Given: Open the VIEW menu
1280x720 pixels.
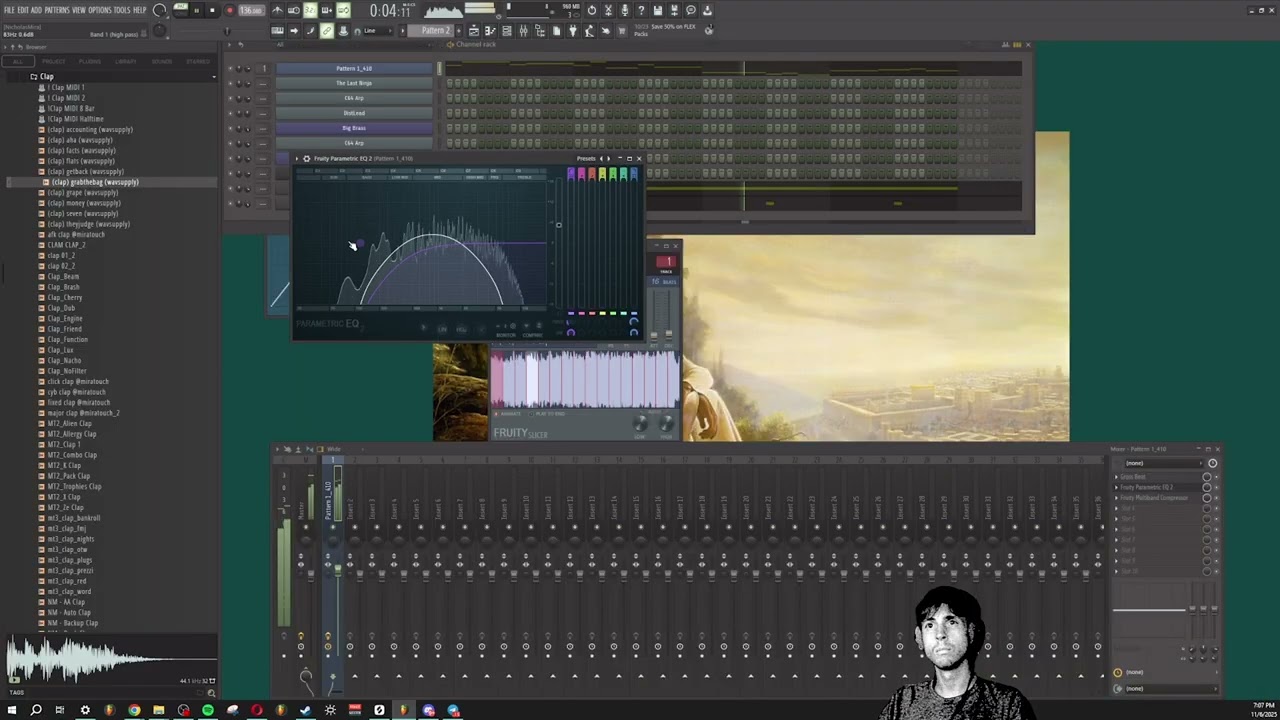Looking at the screenshot, I should click(x=78, y=10).
